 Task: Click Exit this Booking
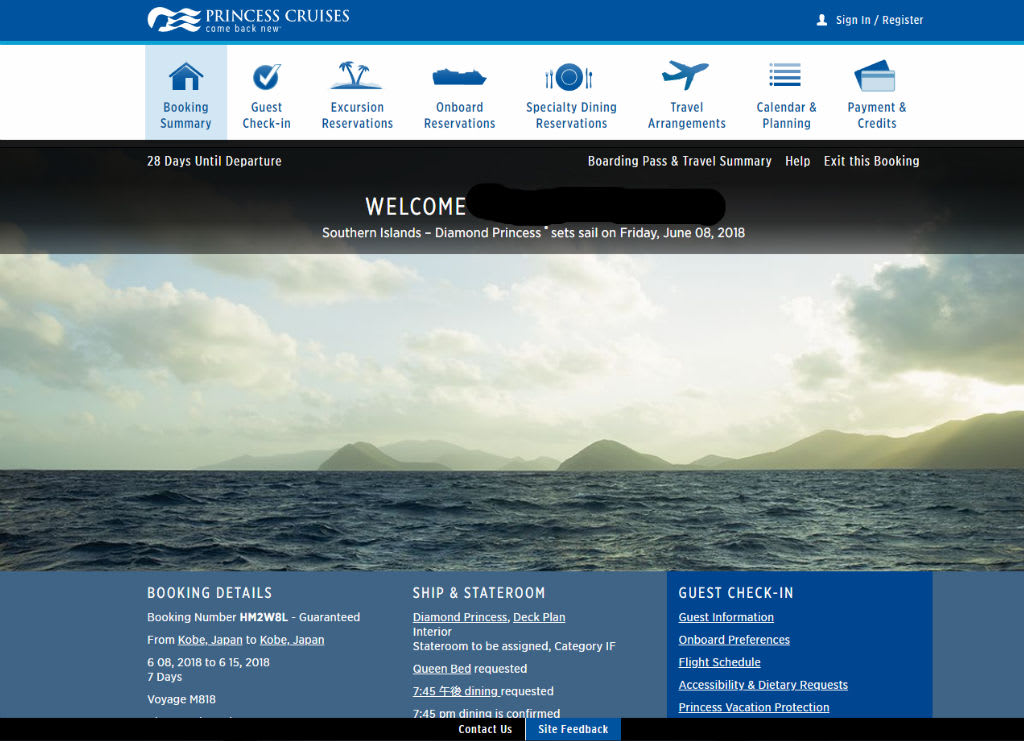tap(871, 161)
